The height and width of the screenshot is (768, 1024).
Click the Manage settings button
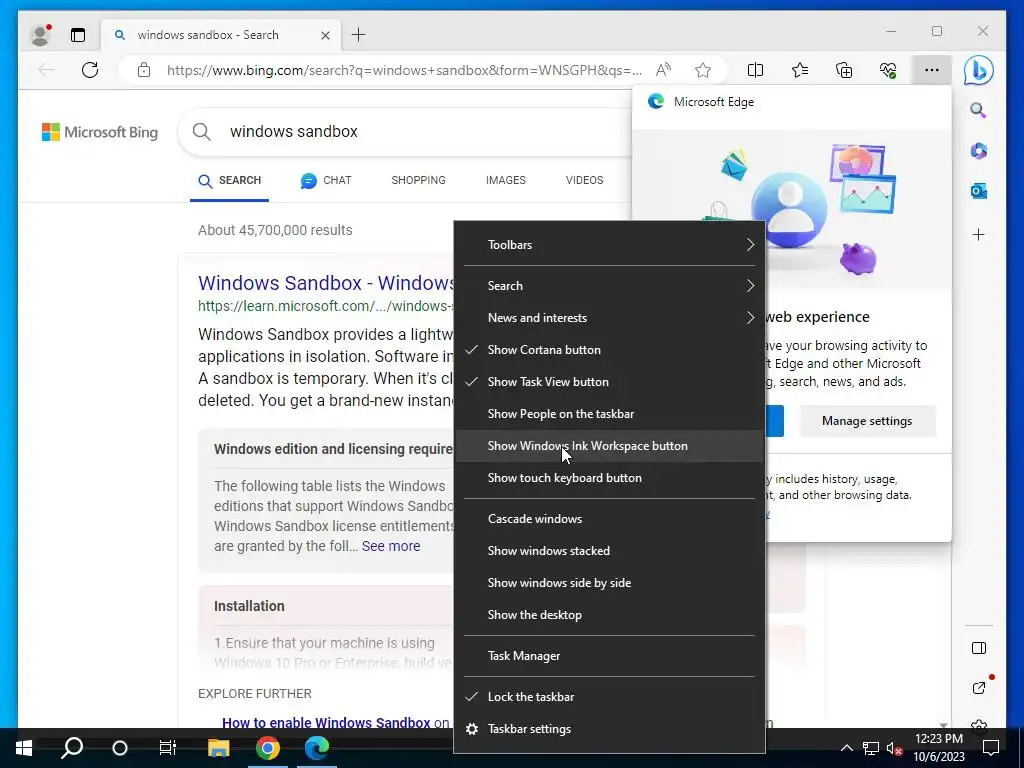point(867,421)
